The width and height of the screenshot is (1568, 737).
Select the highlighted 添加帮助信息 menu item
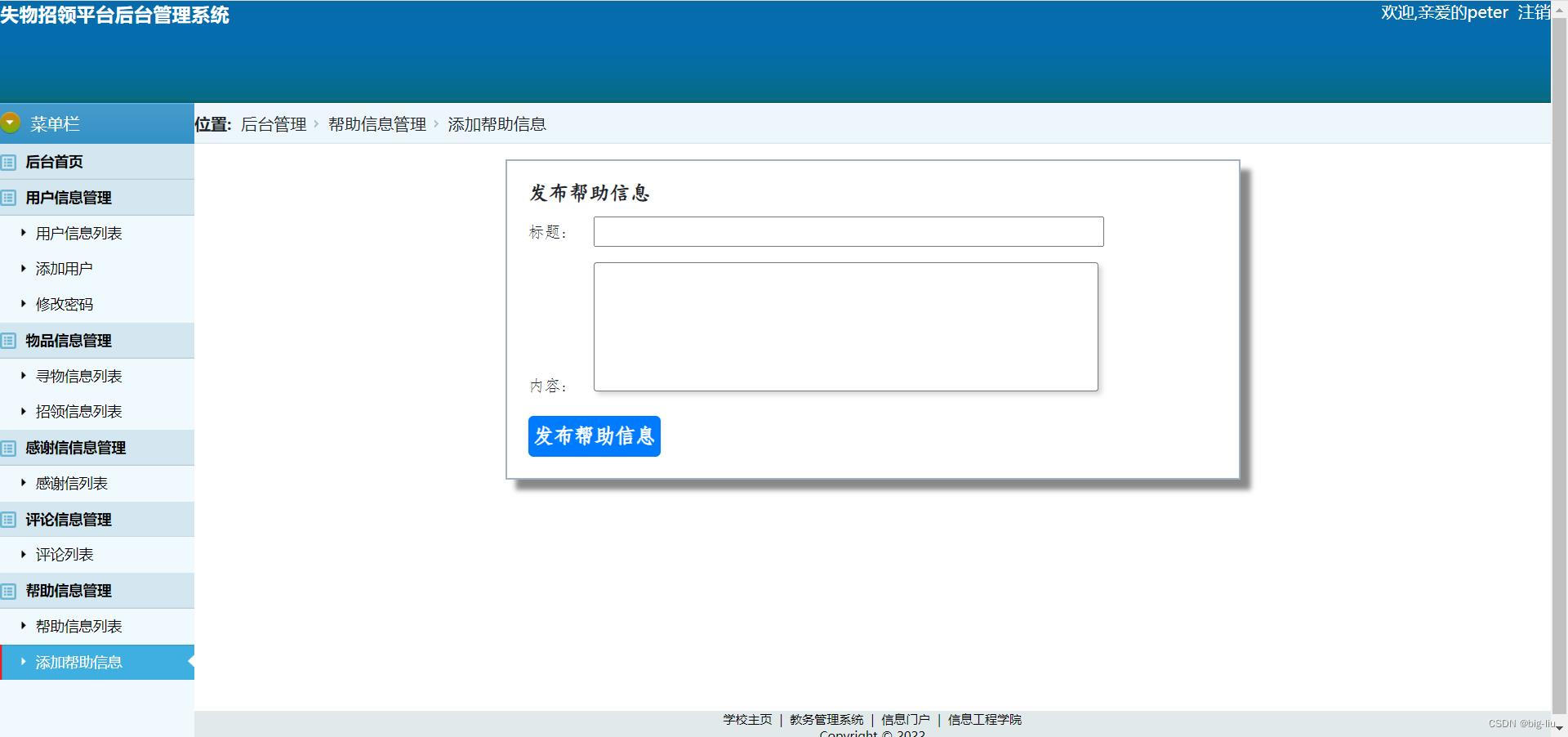coord(97,663)
